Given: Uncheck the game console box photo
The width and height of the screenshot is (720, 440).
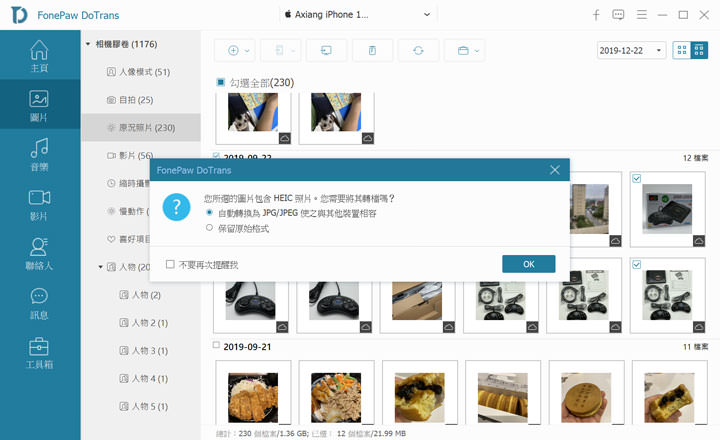Looking at the screenshot, I should 636,179.
